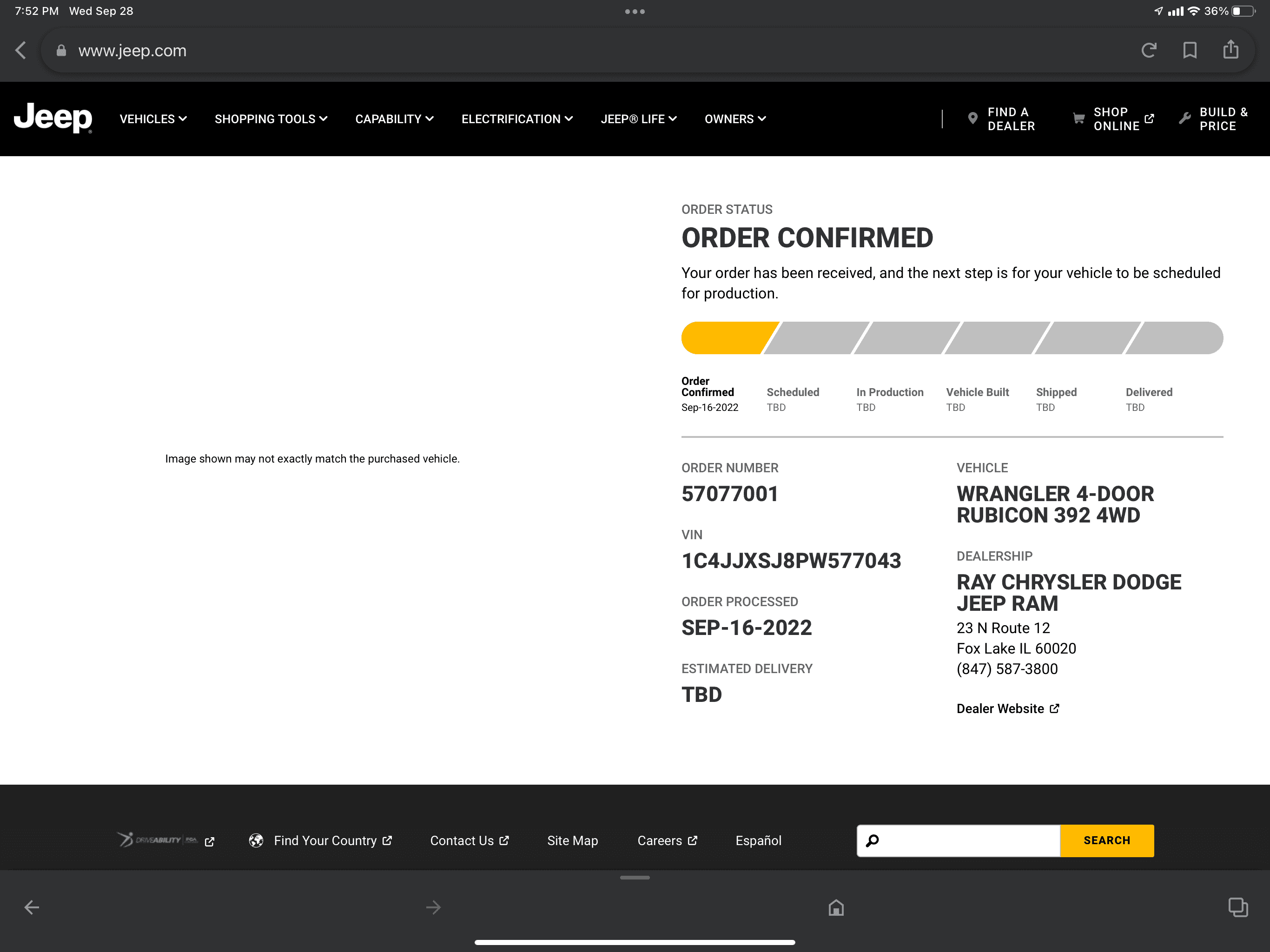
Task: Go back using bottom toolbar arrow
Action: 32,907
